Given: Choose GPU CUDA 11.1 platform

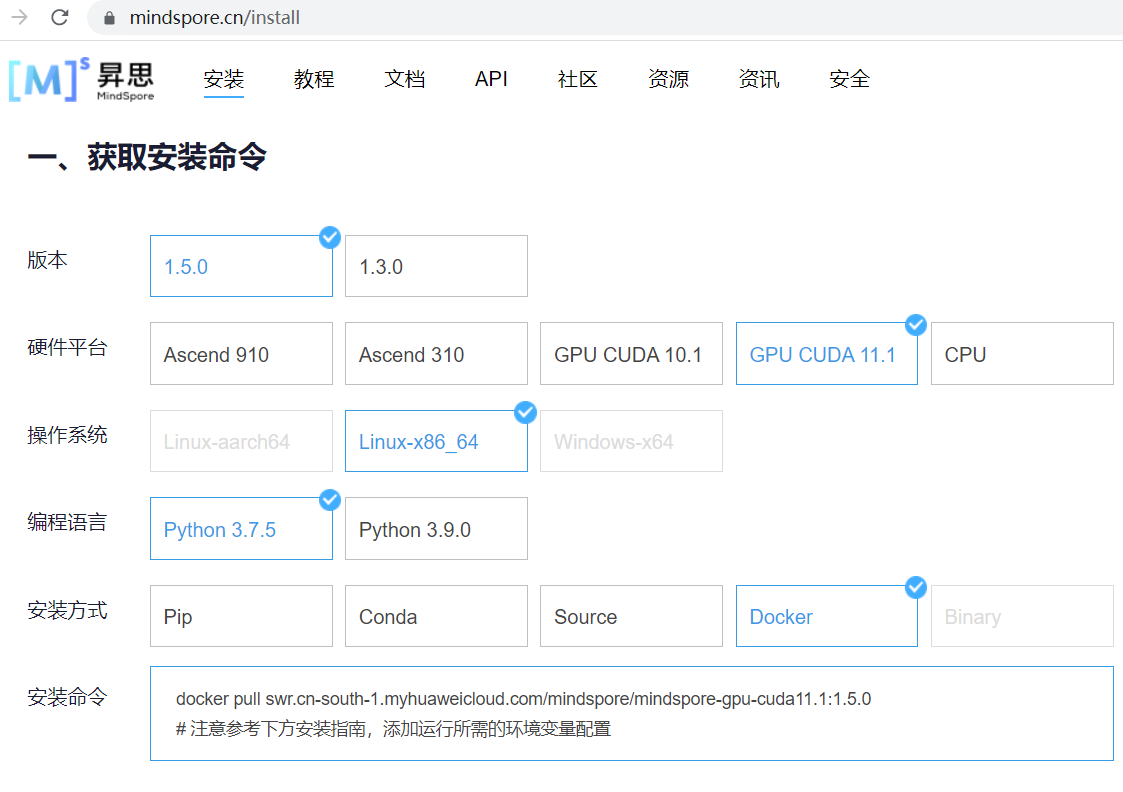Looking at the screenshot, I should pyautogui.click(x=826, y=354).
